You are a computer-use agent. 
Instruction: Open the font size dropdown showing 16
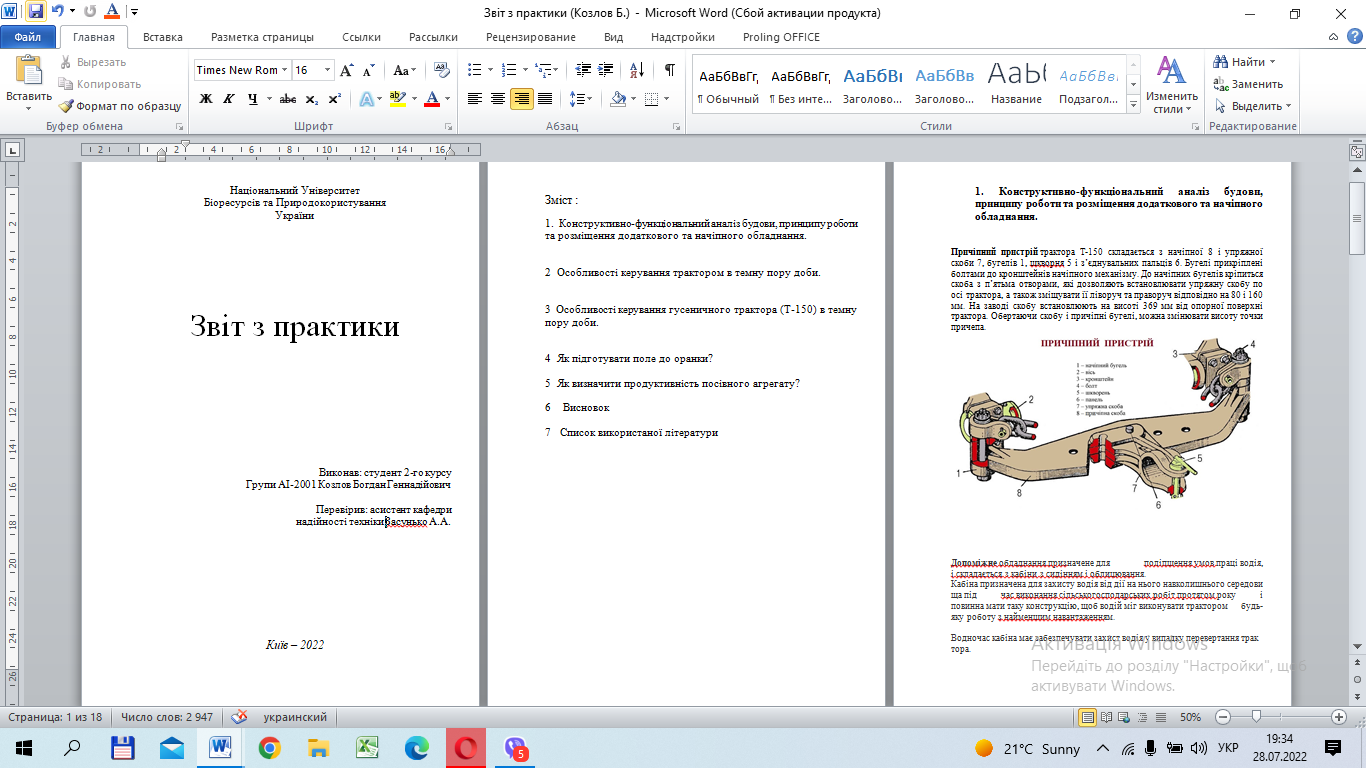pos(328,70)
